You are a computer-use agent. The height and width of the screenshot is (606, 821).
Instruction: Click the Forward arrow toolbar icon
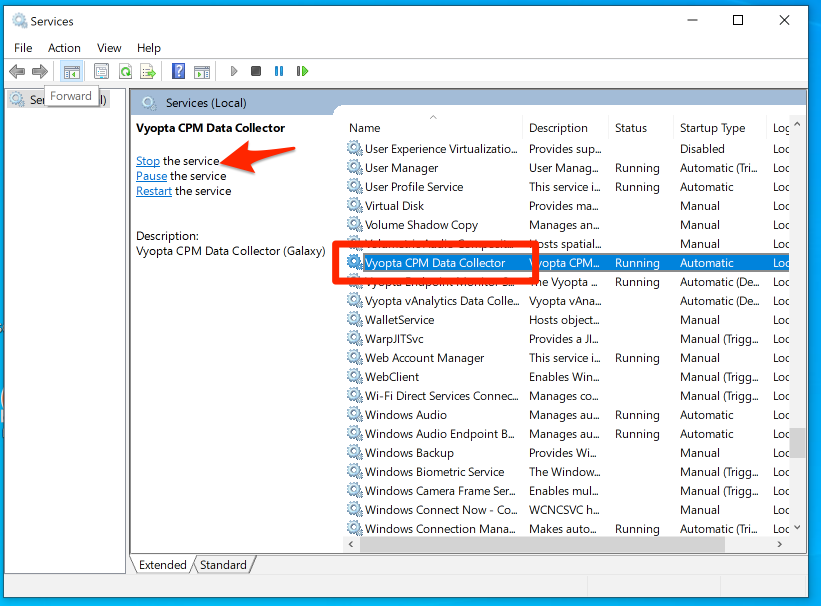pos(40,71)
